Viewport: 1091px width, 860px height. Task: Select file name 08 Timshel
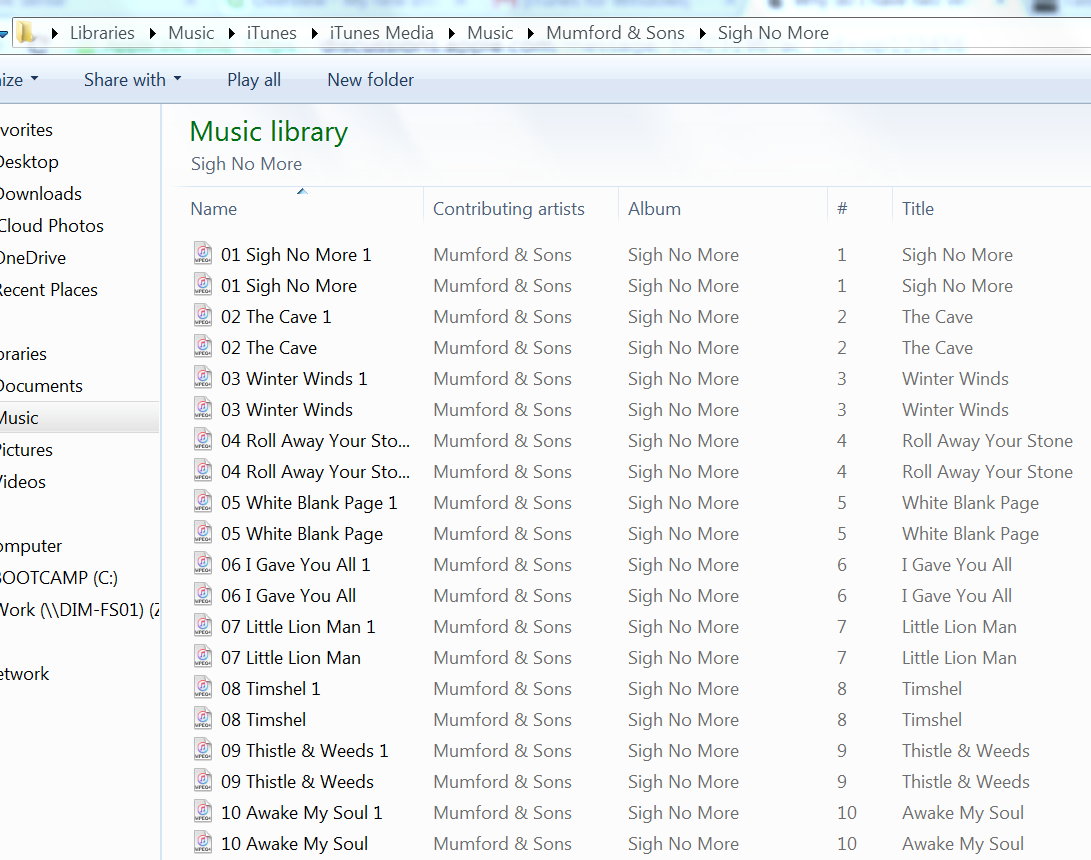(x=263, y=719)
